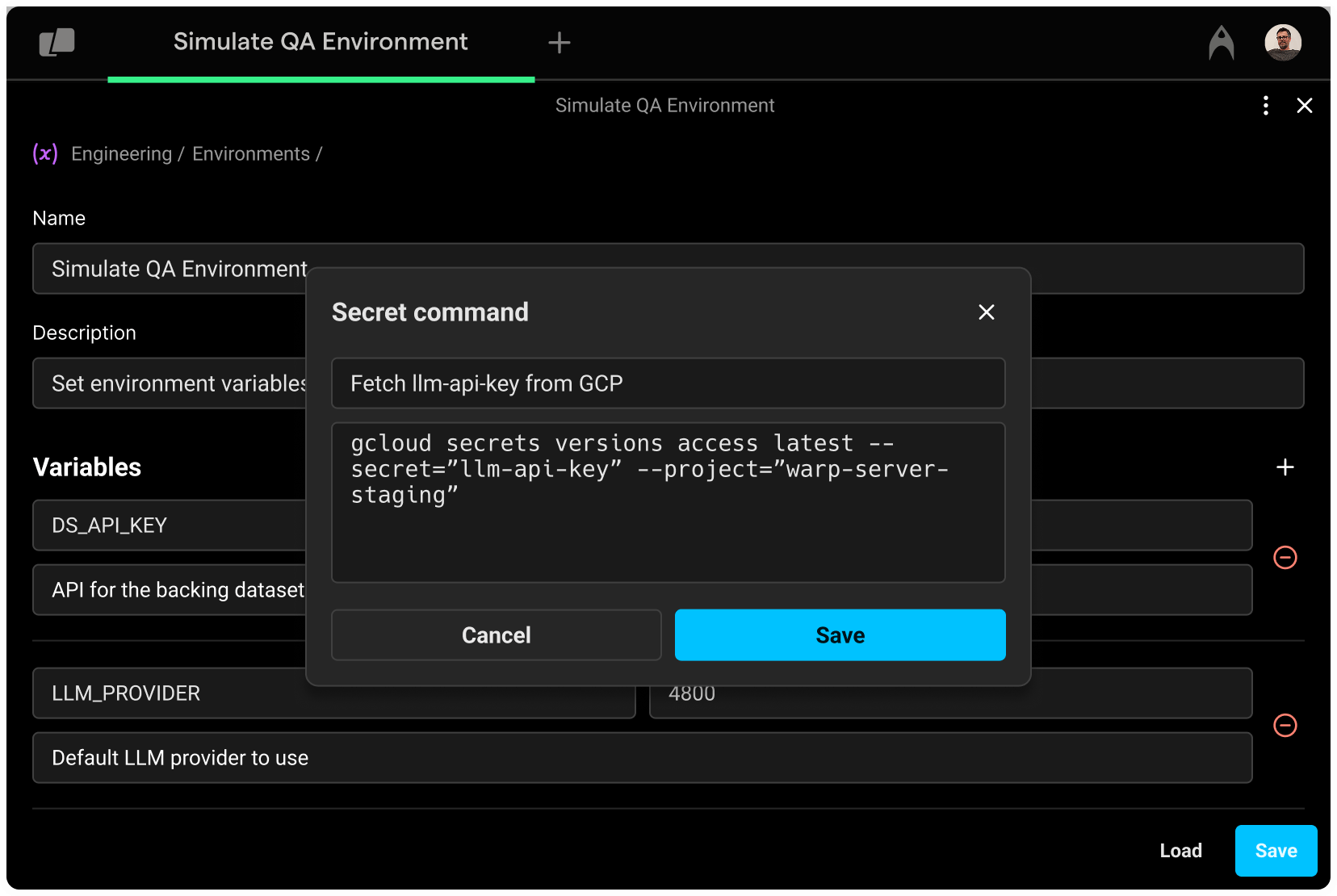1337x896 pixels.
Task: Save the secret command
Action: (x=840, y=635)
